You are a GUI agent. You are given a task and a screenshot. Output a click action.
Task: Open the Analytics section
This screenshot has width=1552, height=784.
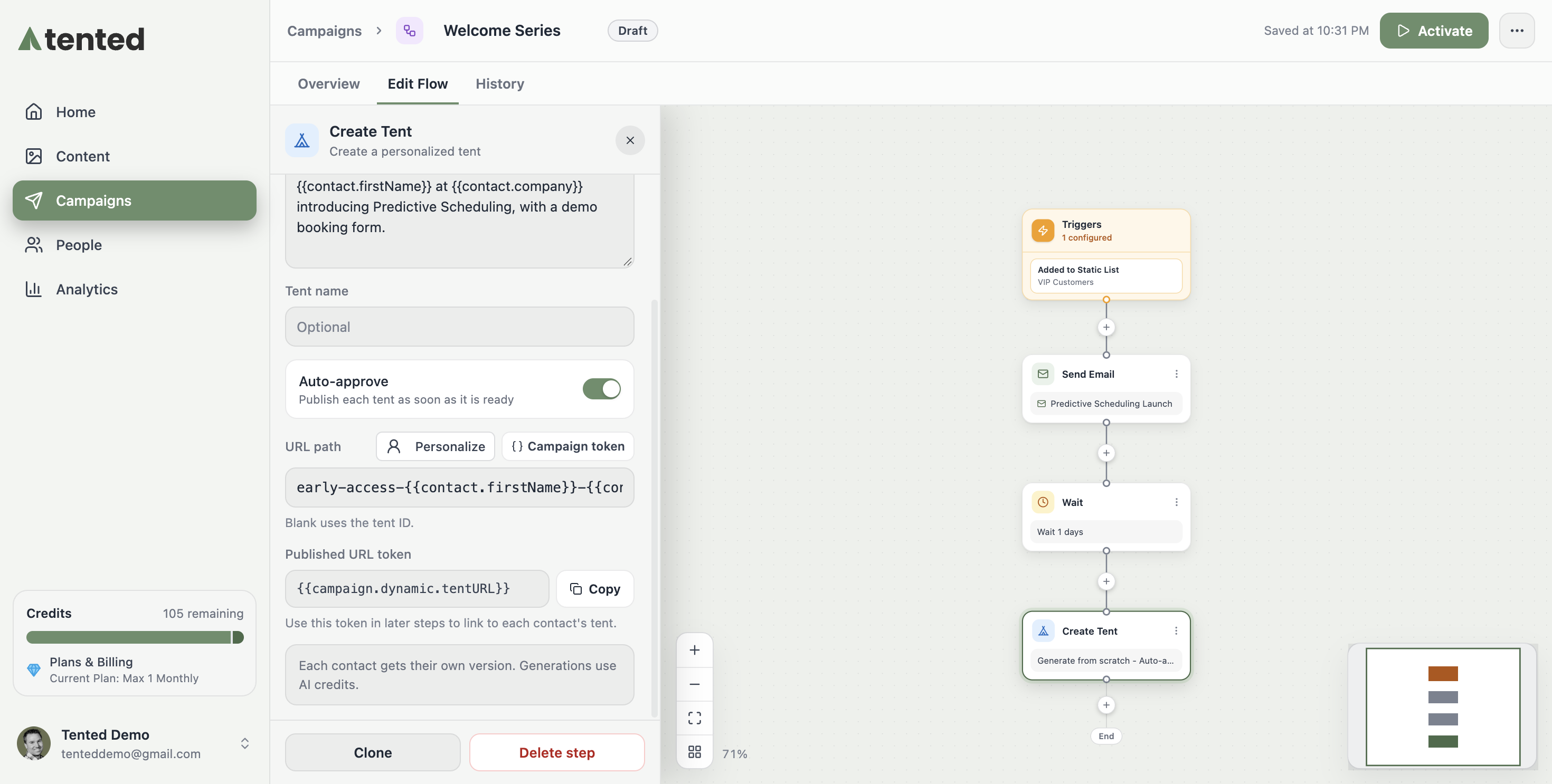[x=135, y=289]
